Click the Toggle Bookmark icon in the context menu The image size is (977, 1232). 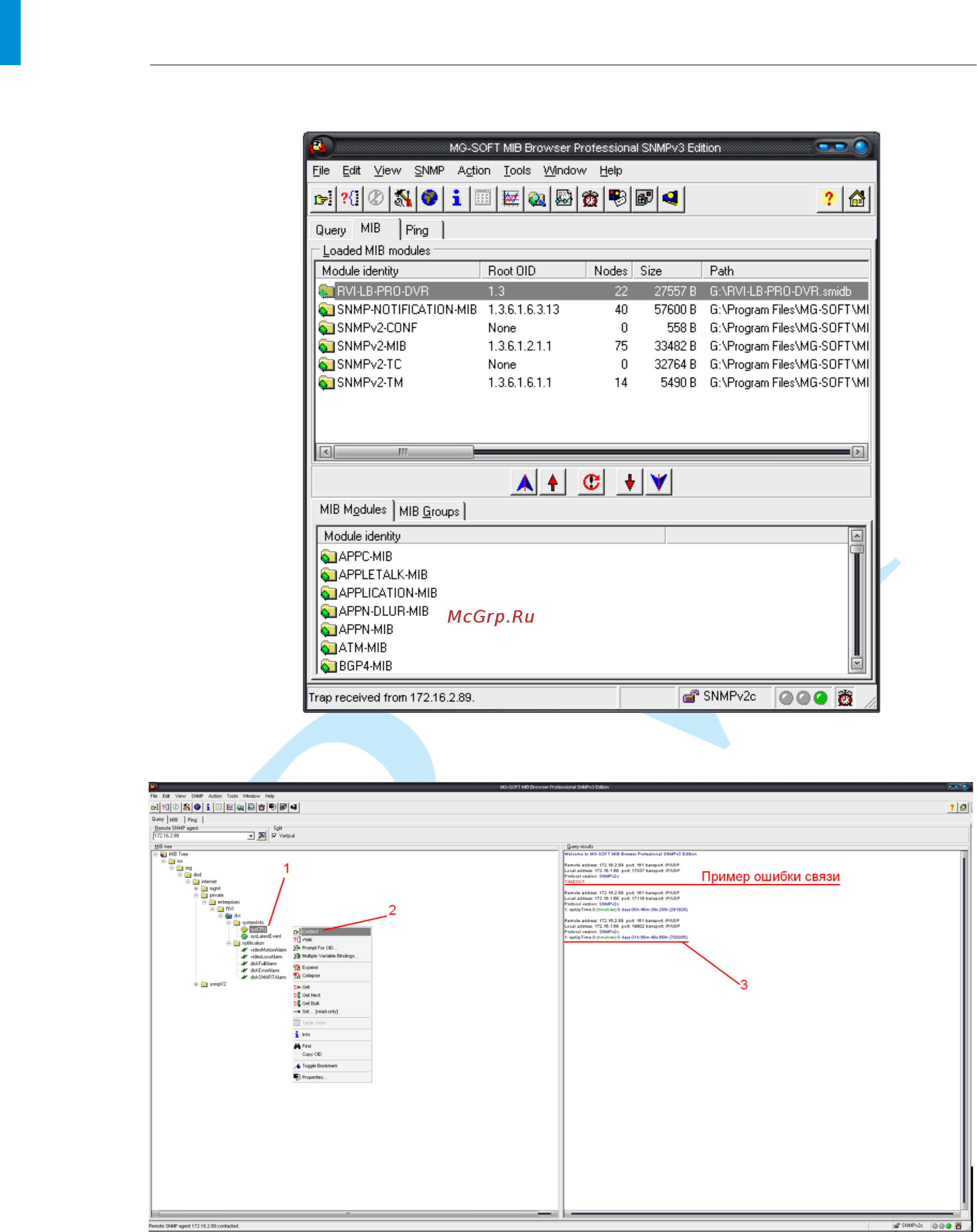point(297,1066)
